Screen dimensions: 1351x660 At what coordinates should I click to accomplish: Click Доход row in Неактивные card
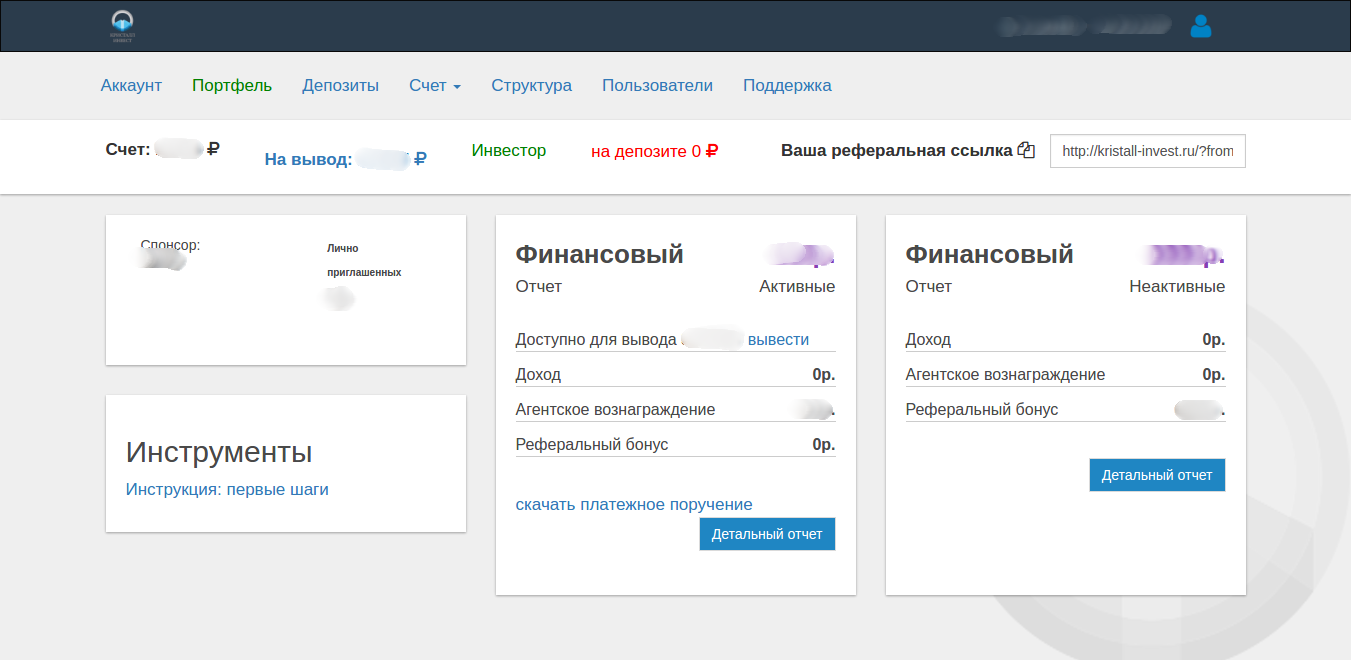(x=1065, y=339)
